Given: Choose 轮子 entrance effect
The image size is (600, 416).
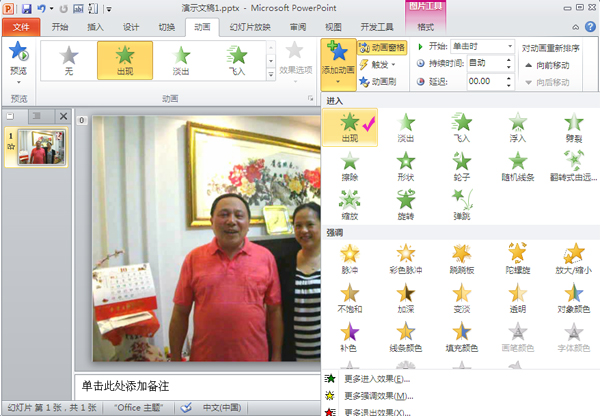Looking at the screenshot, I should click(462, 166).
